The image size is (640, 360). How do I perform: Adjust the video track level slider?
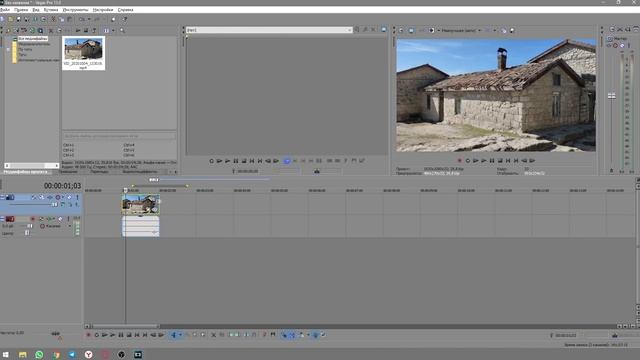click(54, 204)
